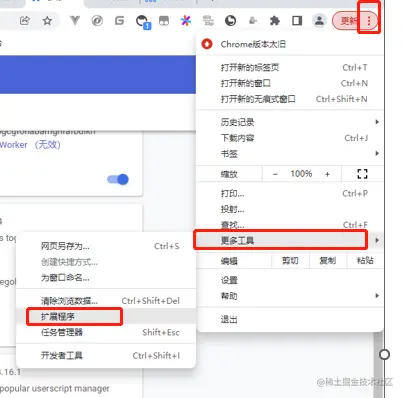Screen dimensions: 404x398
Task: Select 为窗口命名... in submenu
Action: coord(106,277)
